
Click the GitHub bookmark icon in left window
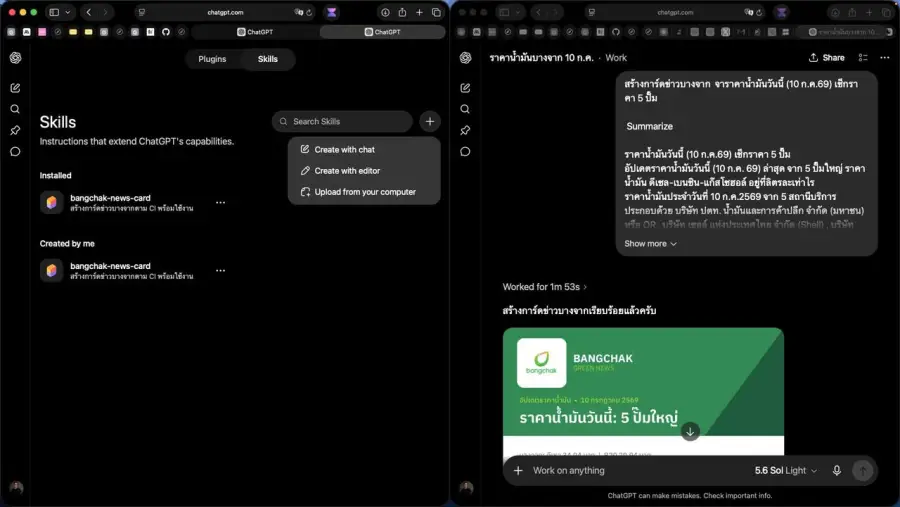click(166, 32)
